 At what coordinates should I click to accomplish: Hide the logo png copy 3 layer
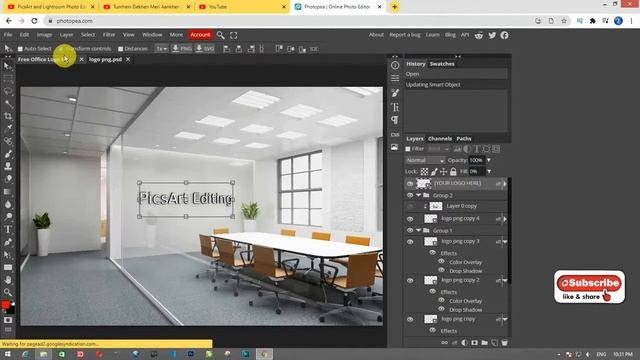tap(410, 242)
